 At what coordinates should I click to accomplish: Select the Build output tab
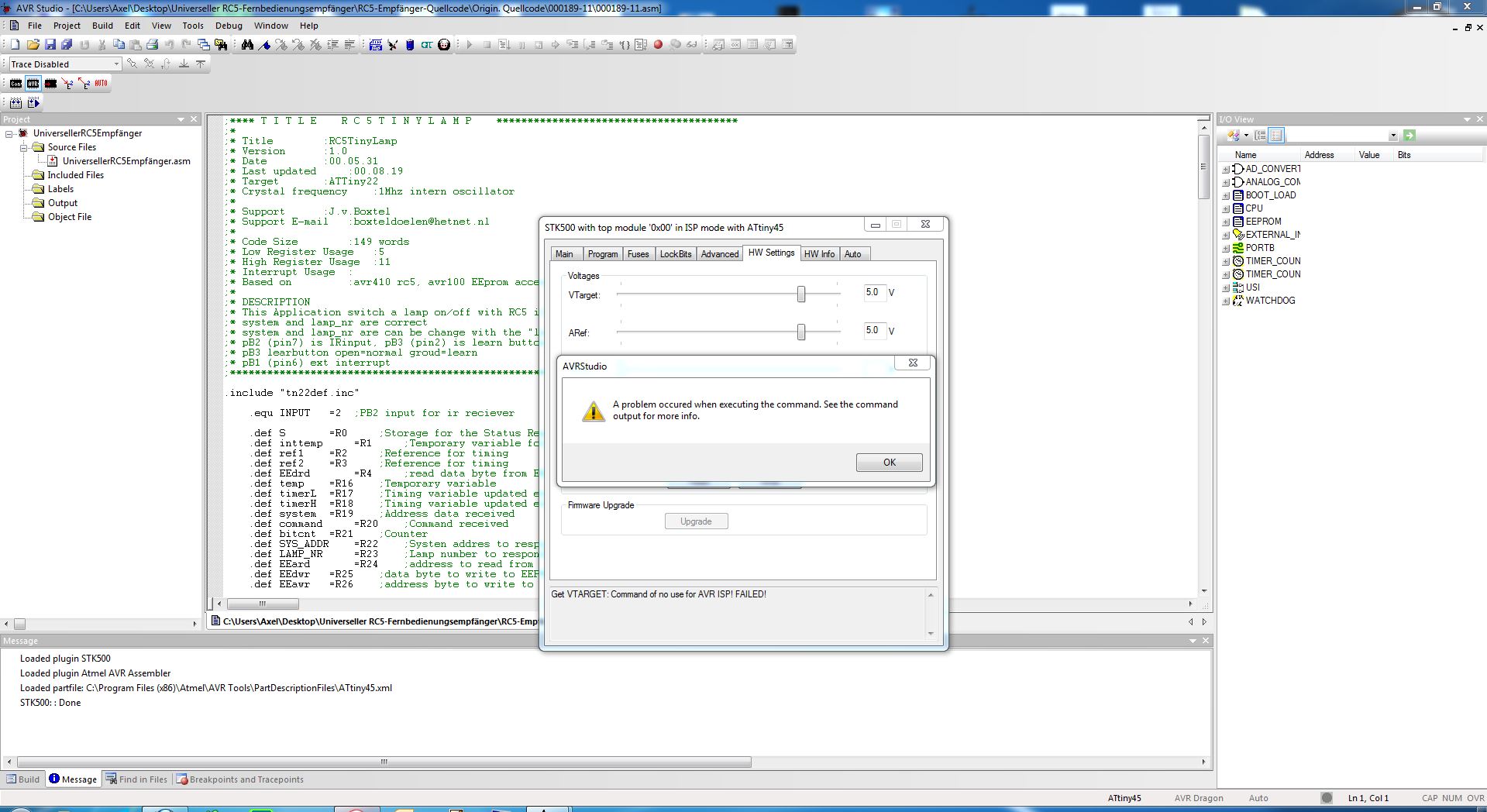[x=22, y=779]
